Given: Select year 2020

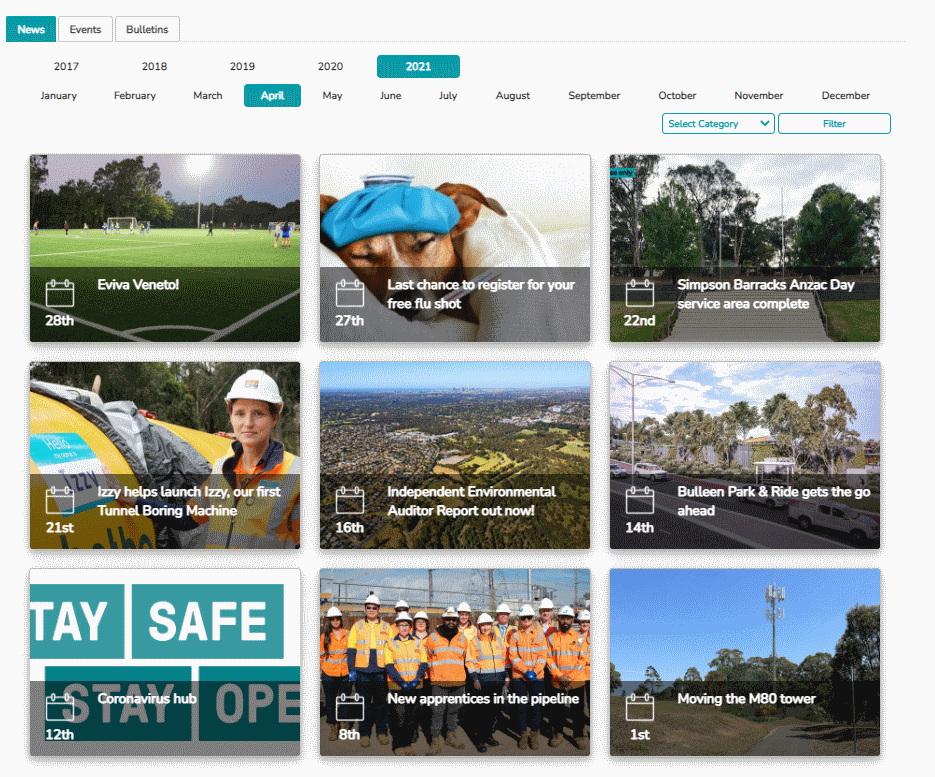Looking at the screenshot, I should pyautogui.click(x=330, y=67).
